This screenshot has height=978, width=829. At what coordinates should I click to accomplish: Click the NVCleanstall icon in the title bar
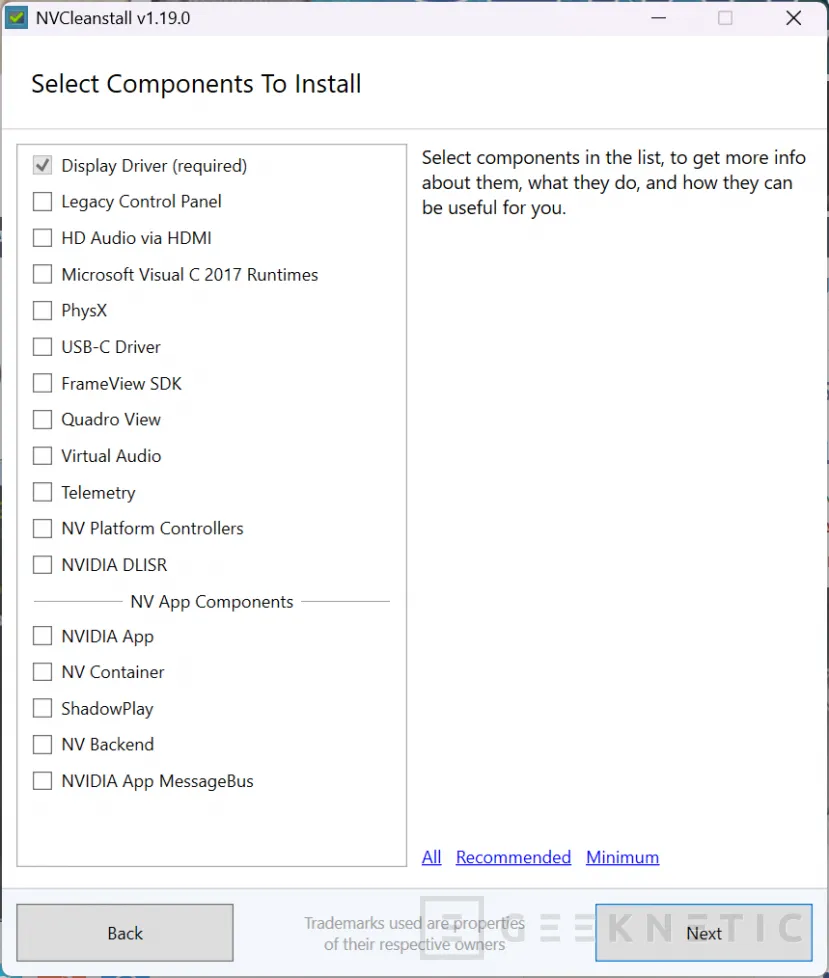14,17
